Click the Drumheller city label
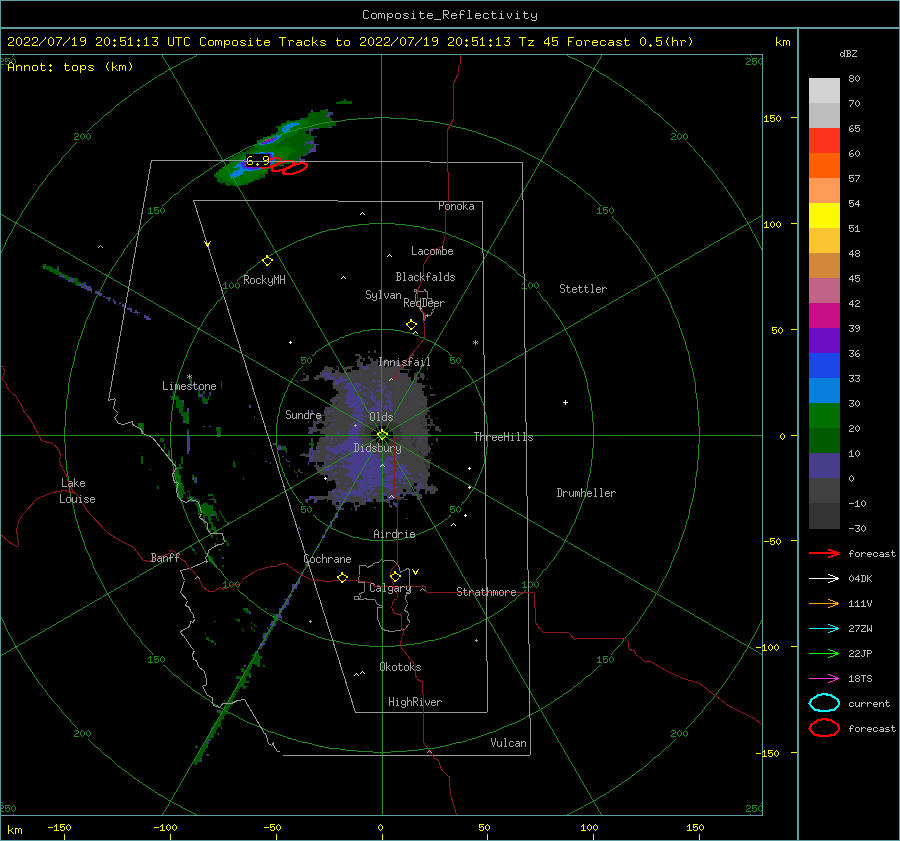Viewport: 900px width, 841px height. pos(586,493)
